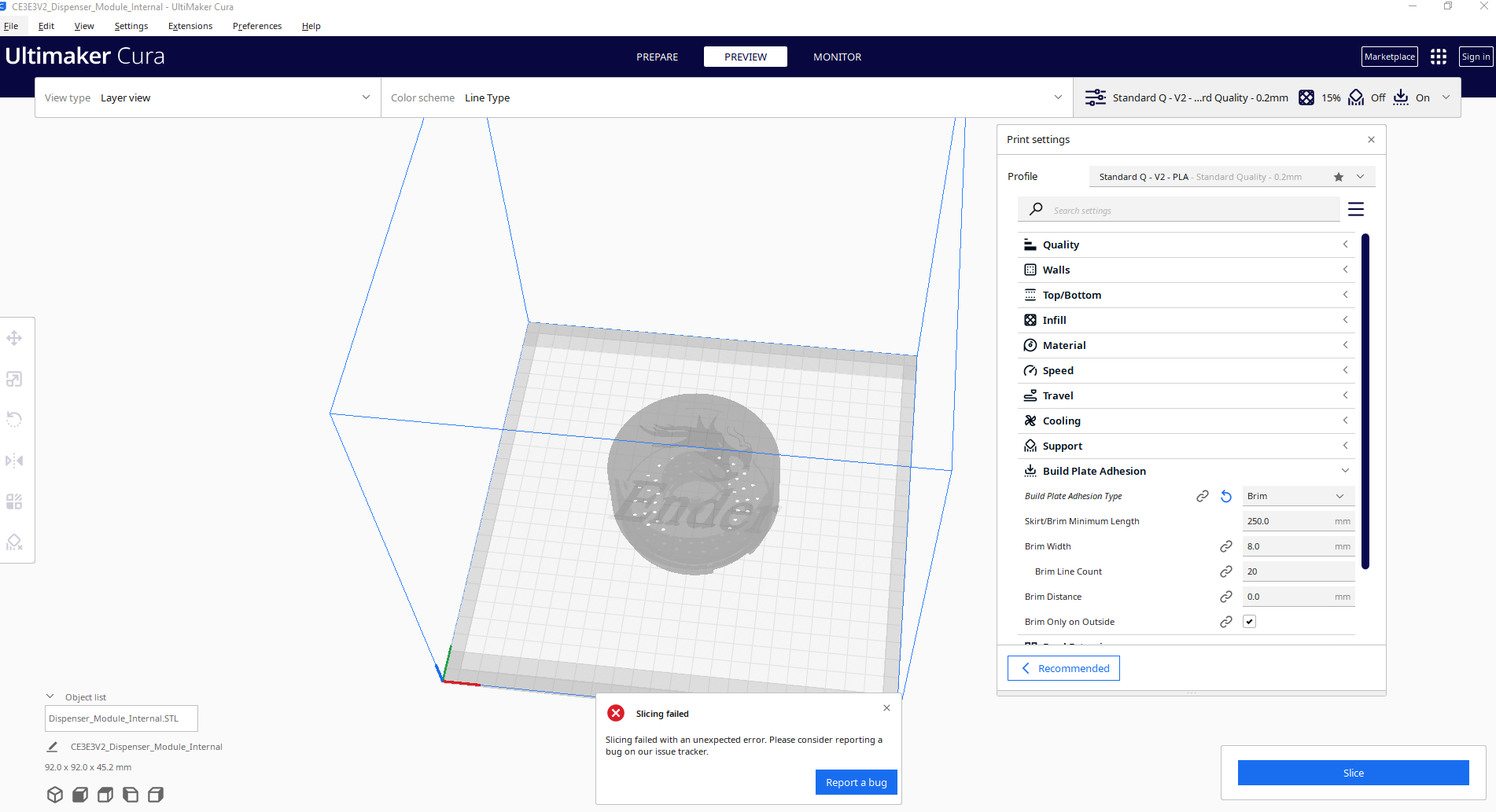Image resolution: width=1496 pixels, height=812 pixels.
Task: Toggle the Brim Only on Outside checkbox
Action: [1250, 621]
